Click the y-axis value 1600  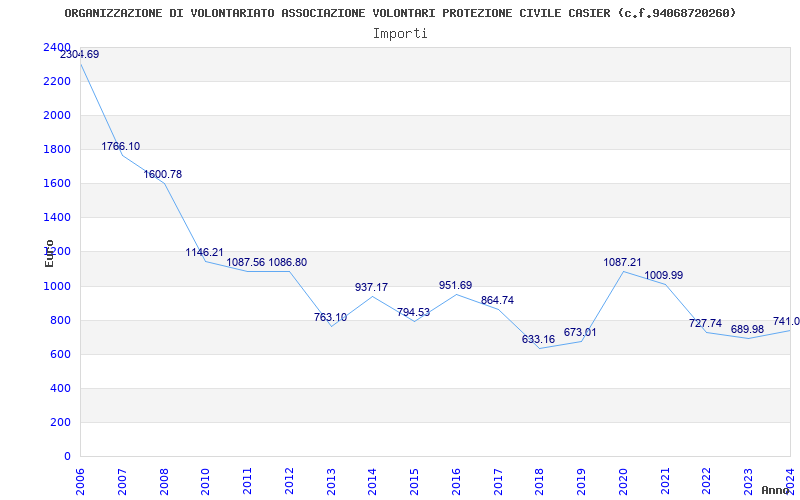point(57,184)
